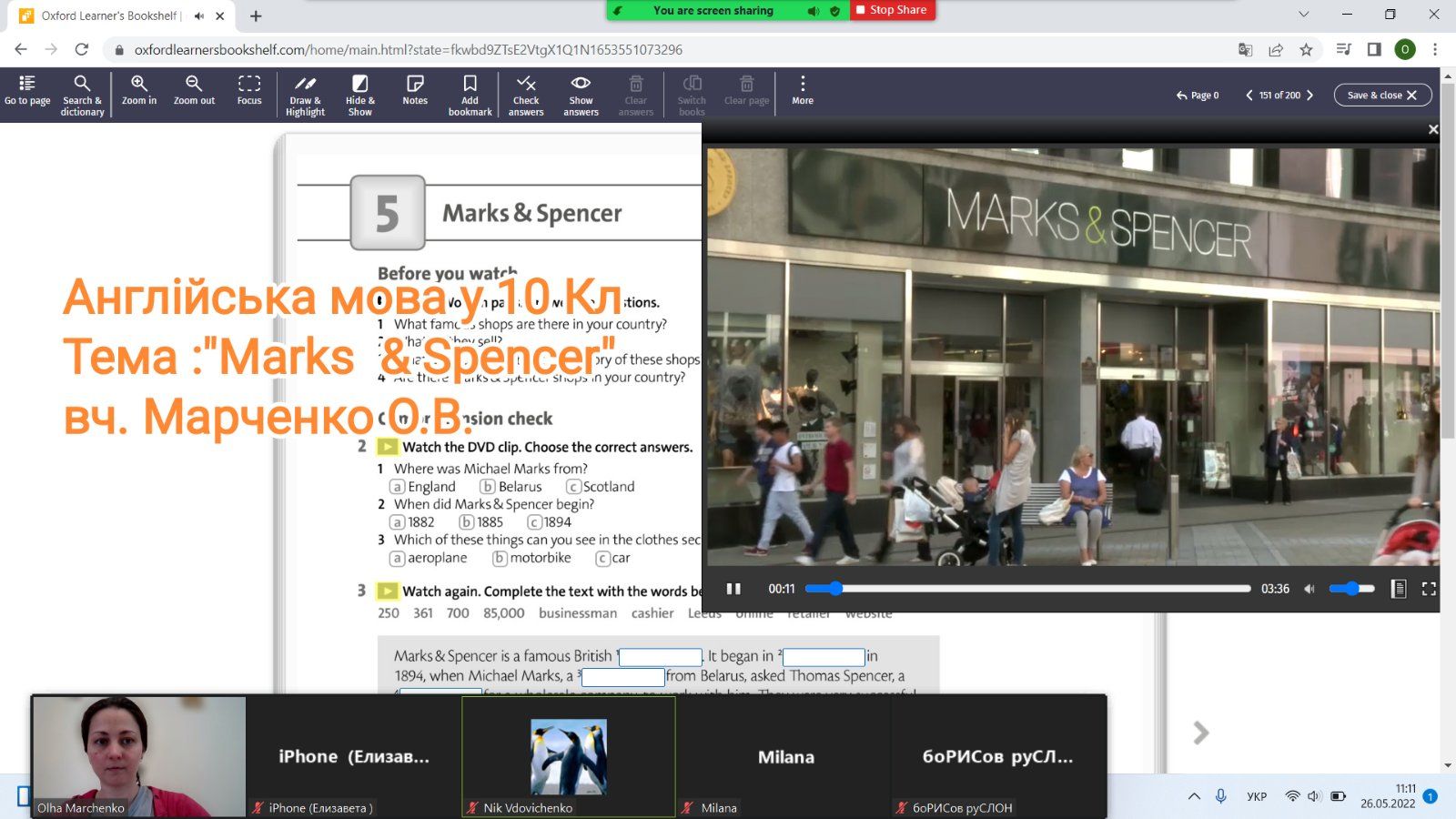This screenshot has height=819, width=1456.
Task: Select answer b Belarus
Action: coord(488,487)
